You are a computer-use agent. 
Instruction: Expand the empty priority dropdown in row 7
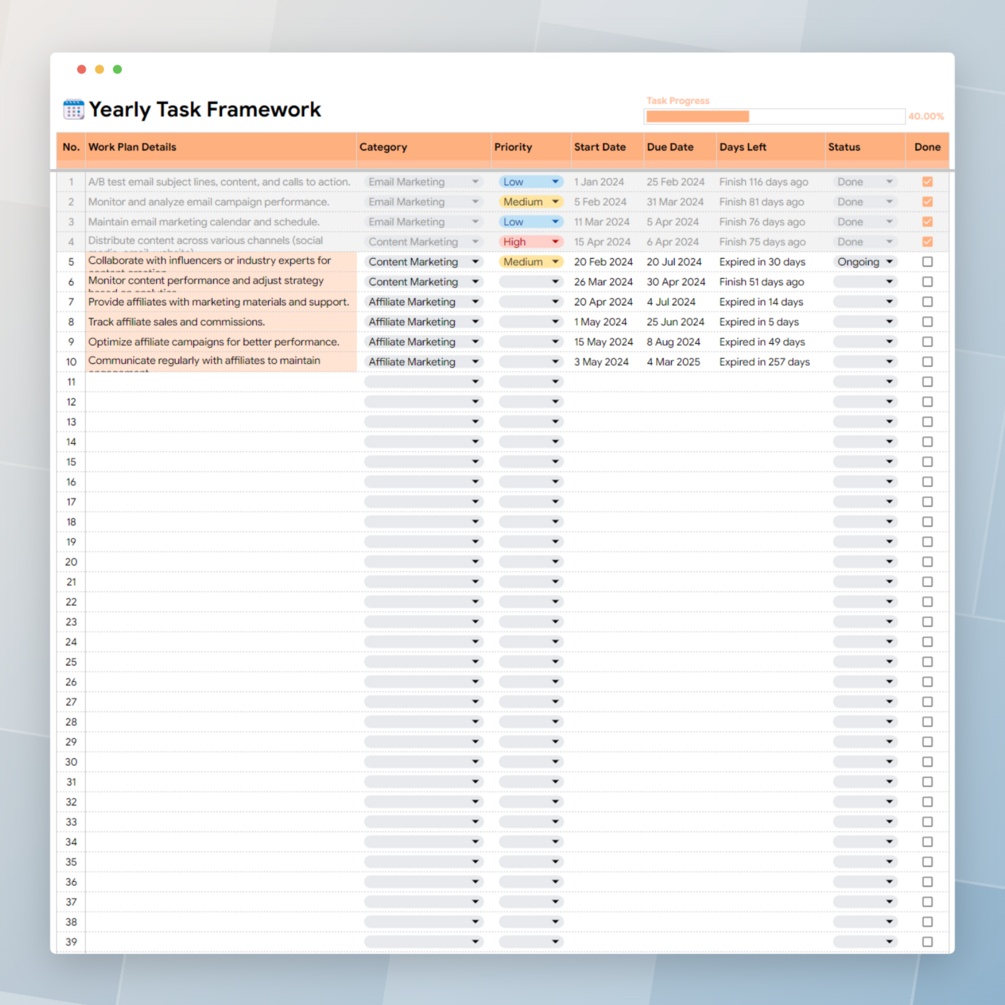point(531,302)
